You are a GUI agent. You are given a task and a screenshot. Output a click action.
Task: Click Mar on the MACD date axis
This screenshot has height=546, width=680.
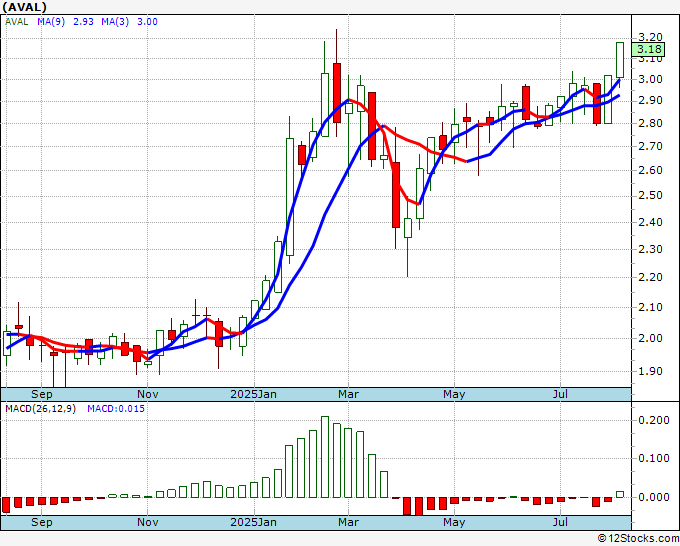[x=348, y=522]
